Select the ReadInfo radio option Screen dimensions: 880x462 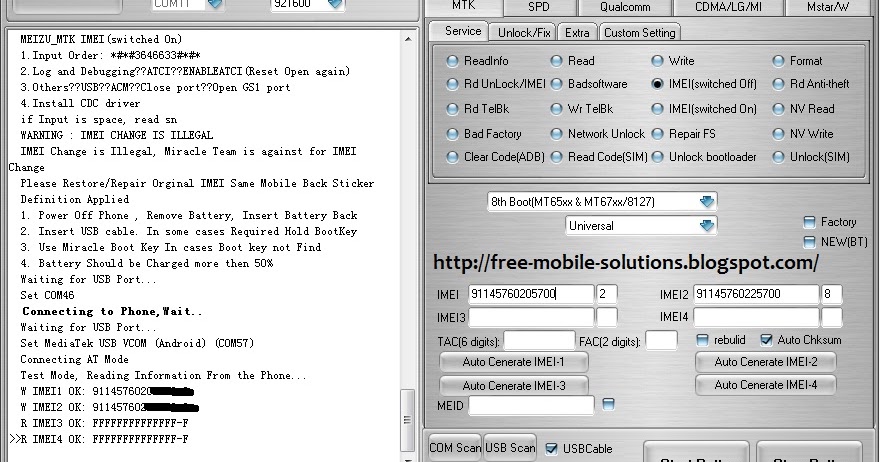(452, 61)
